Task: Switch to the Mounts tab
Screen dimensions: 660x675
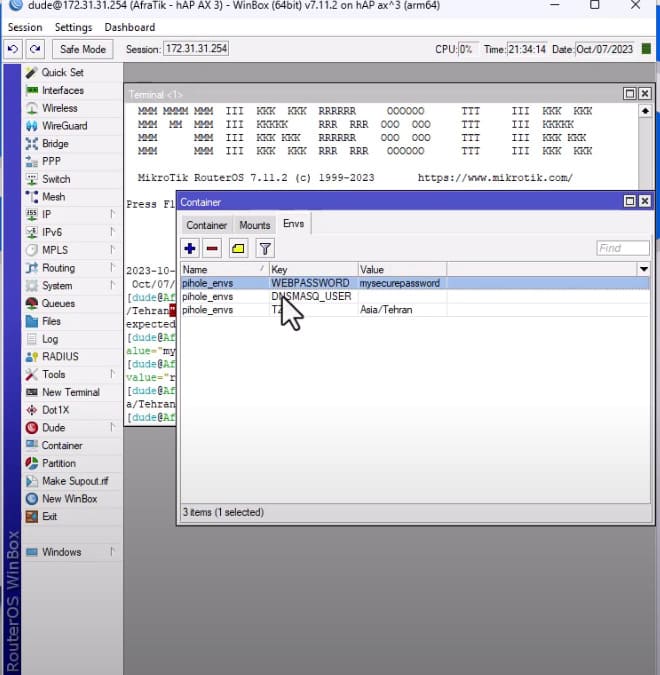Action: pos(254,225)
